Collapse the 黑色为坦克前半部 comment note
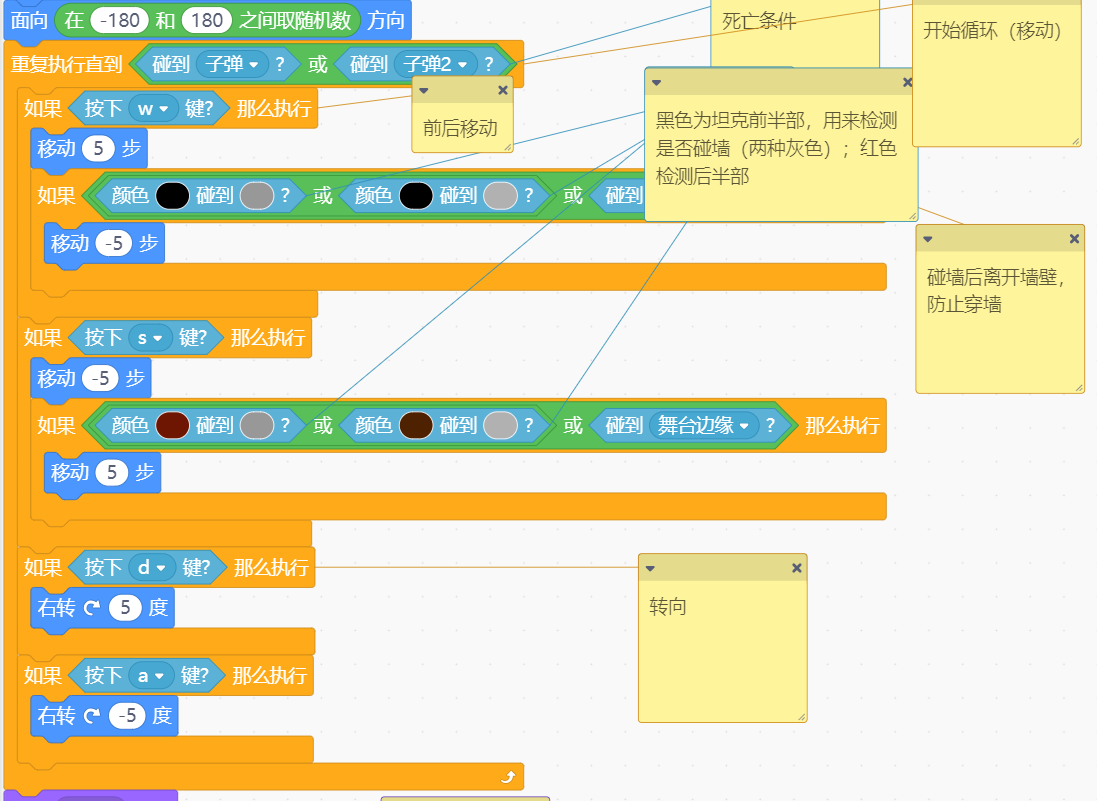 [x=656, y=83]
